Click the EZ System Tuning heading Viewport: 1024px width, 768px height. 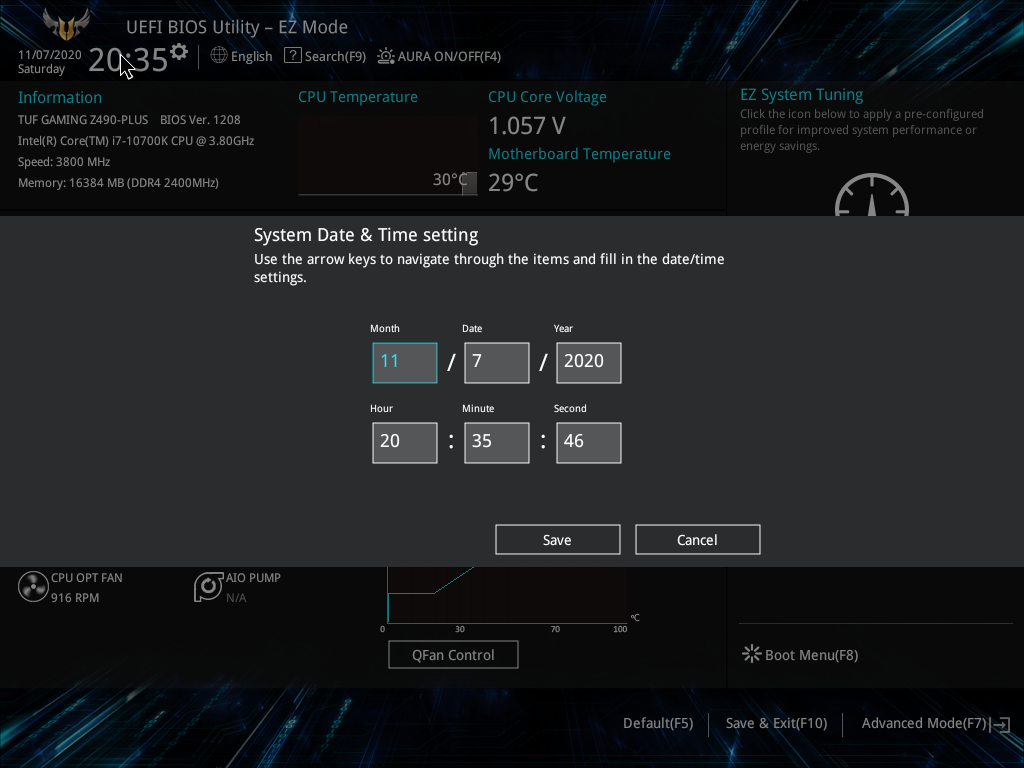[x=801, y=95]
